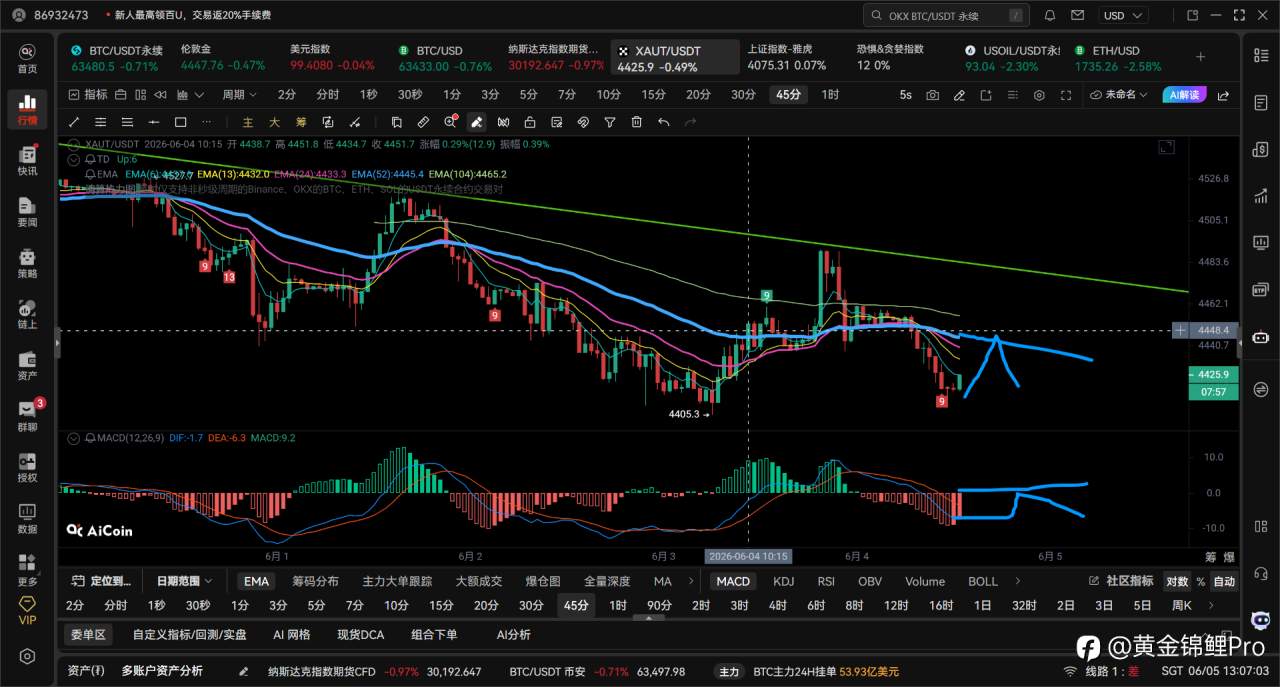Undo last drawing action
Screen dimensions: 1280x687
pos(663,122)
